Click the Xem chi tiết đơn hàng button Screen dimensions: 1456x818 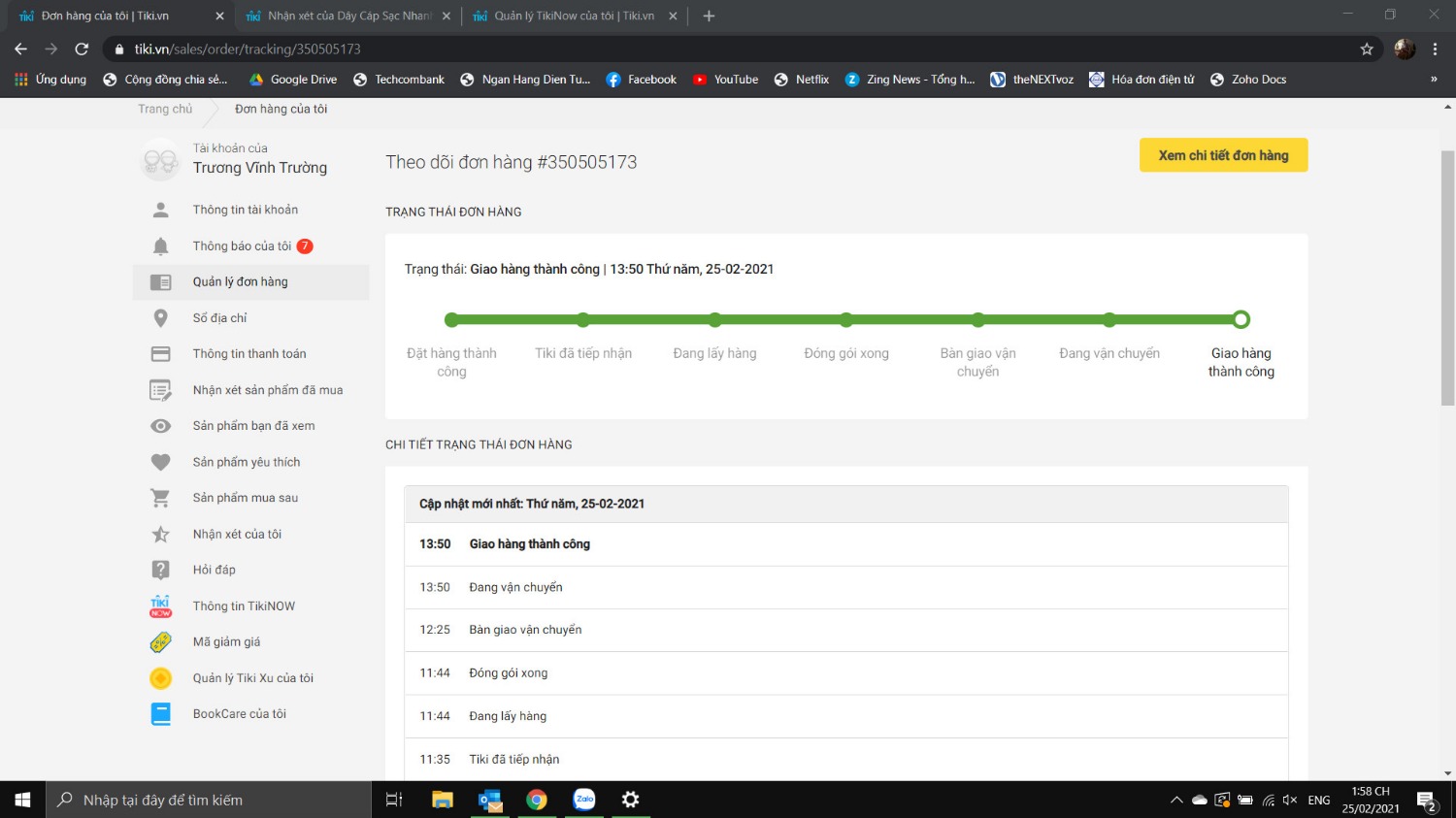pos(1223,155)
